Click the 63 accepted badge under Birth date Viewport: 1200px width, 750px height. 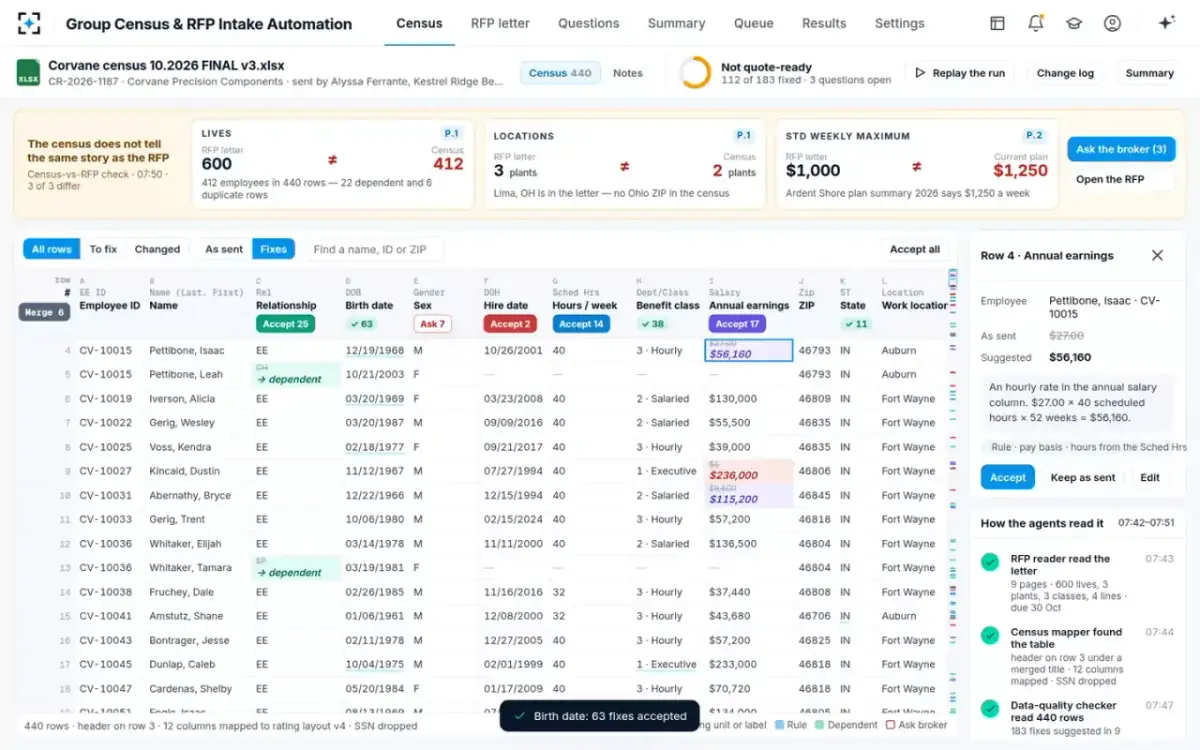click(x=360, y=324)
